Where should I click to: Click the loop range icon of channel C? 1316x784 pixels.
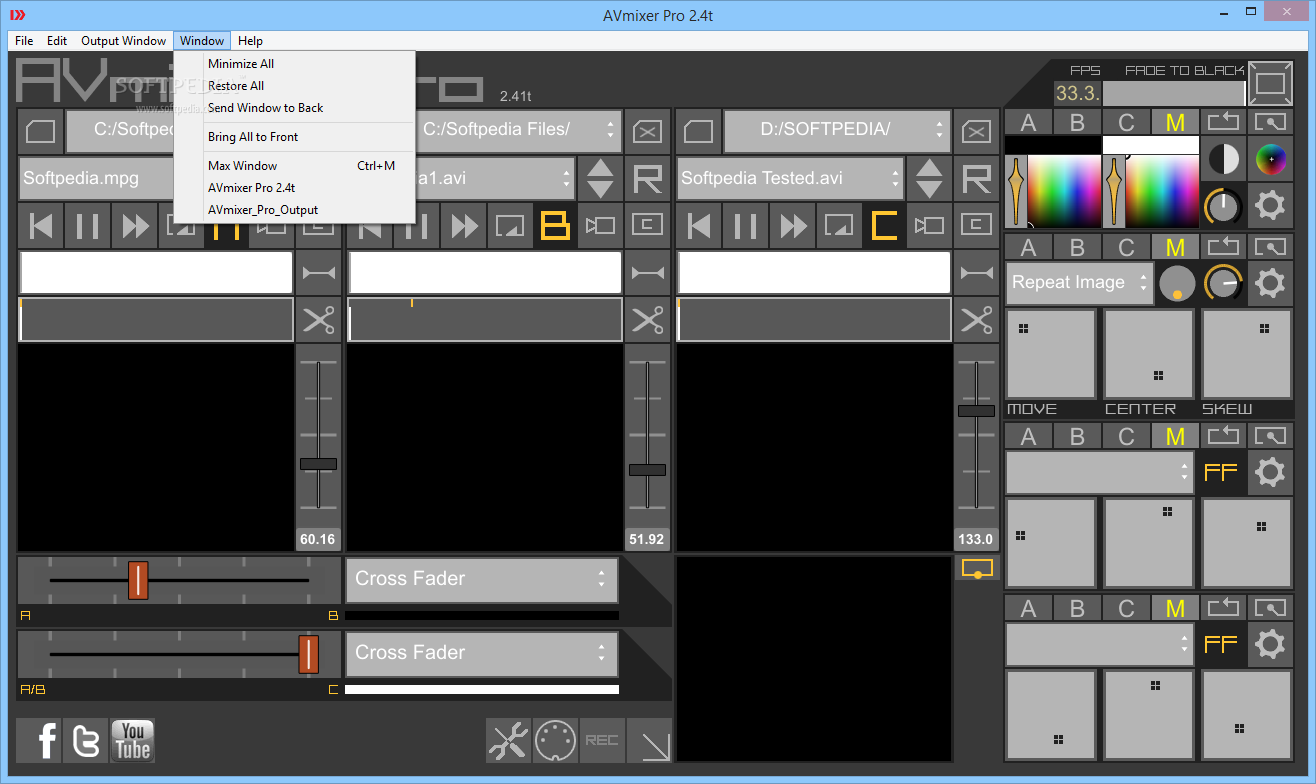pos(976,273)
